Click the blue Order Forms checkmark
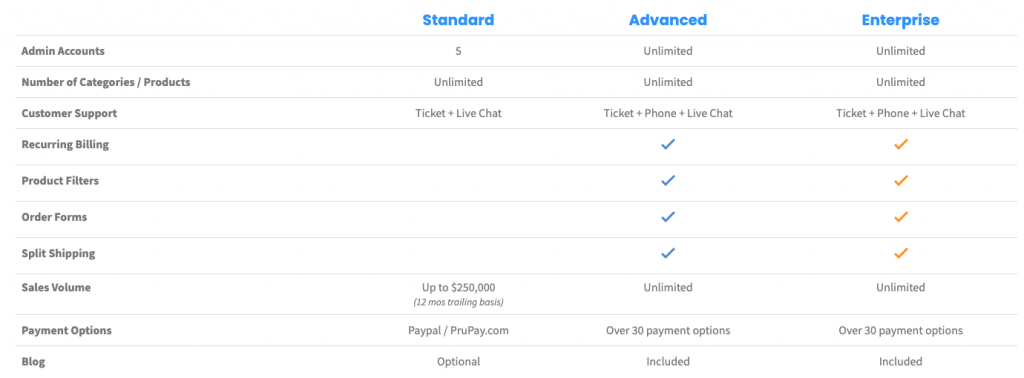This screenshot has width=1024, height=378. [x=667, y=217]
